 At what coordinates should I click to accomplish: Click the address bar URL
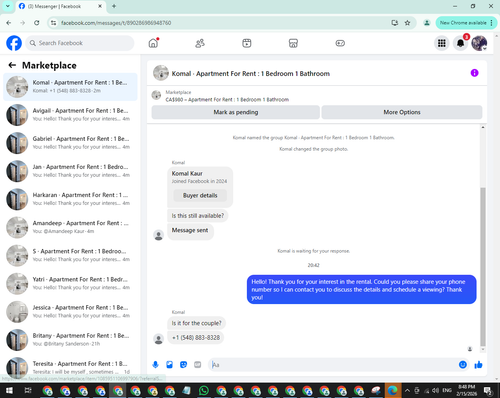[116, 23]
